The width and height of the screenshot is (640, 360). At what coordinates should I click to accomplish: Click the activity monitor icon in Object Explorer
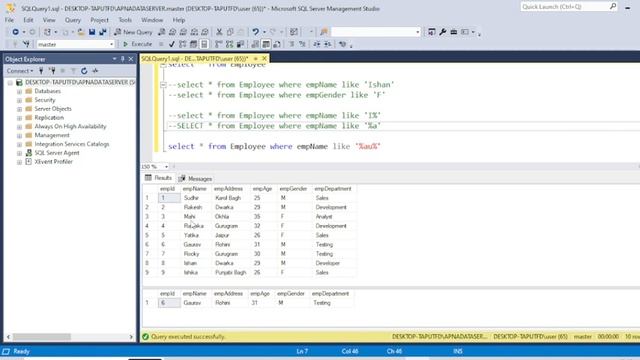click(95, 71)
